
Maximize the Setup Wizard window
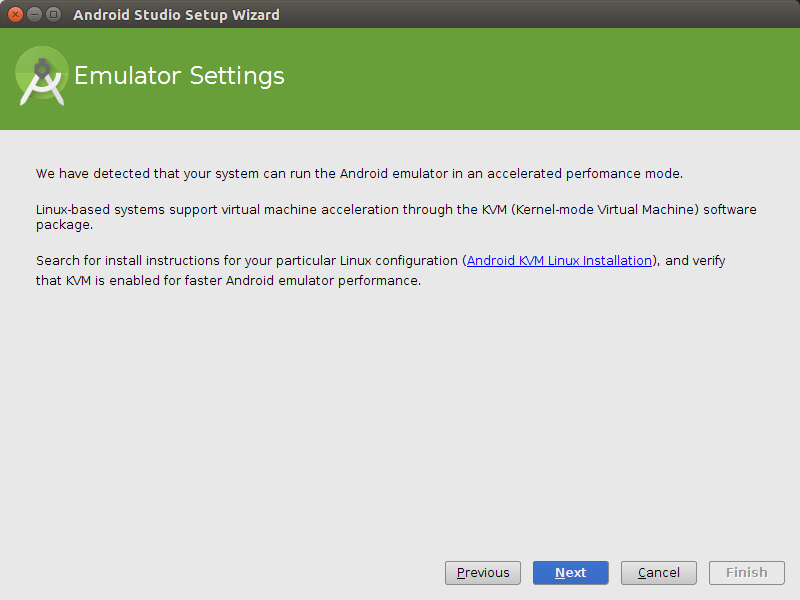(x=53, y=14)
